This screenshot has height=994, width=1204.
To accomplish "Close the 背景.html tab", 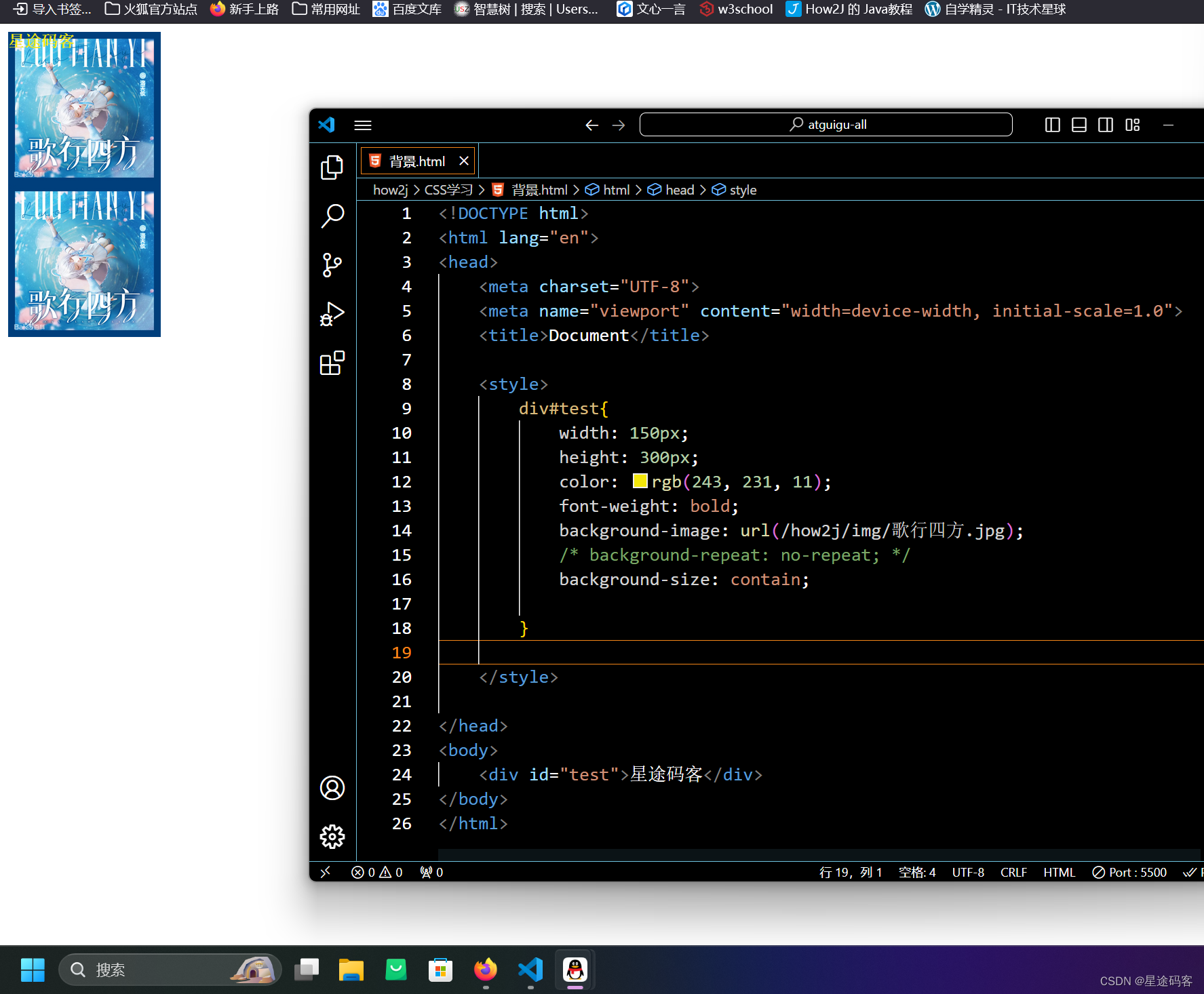I will tap(464, 161).
